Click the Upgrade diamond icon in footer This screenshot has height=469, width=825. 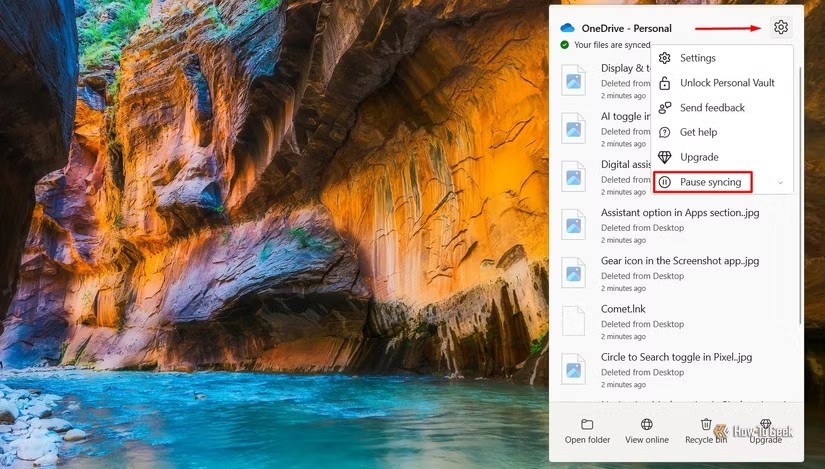click(765, 425)
